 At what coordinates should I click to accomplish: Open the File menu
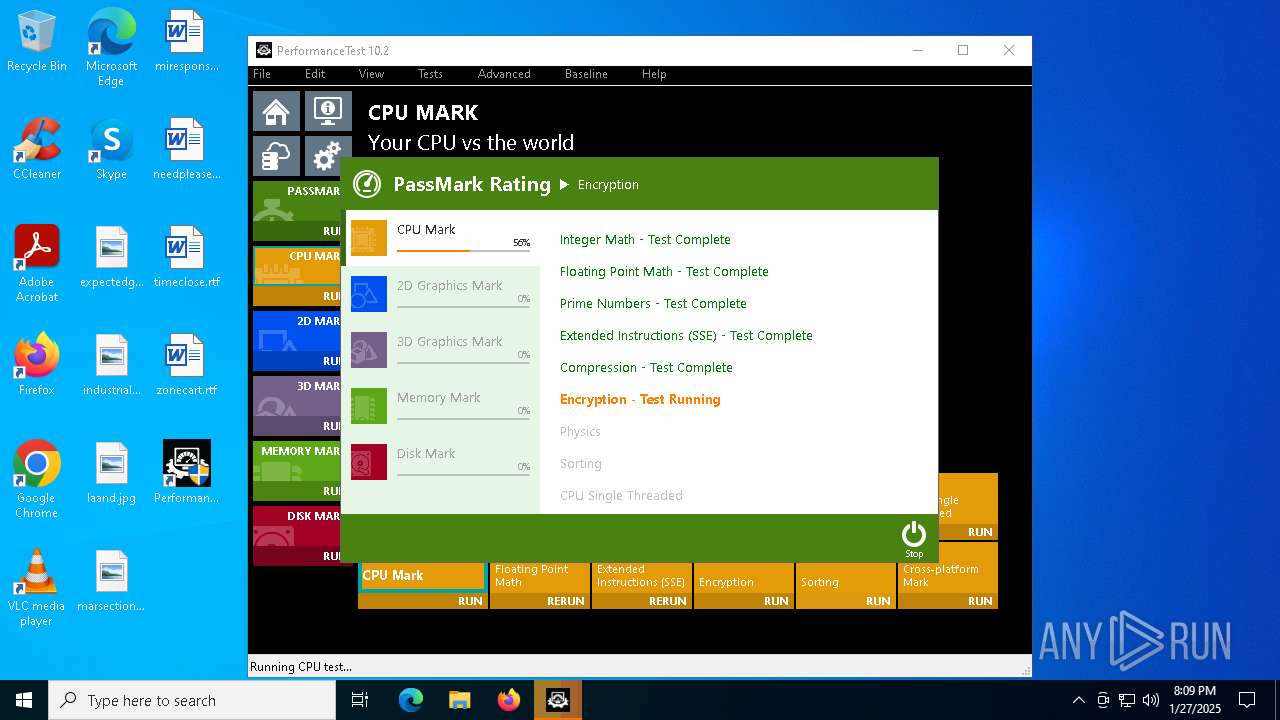[262, 74]
